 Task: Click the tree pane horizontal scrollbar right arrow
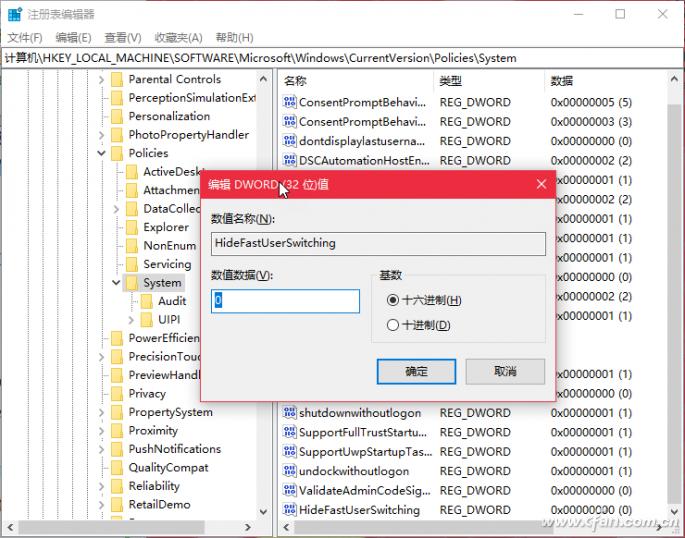coord(248,528)
